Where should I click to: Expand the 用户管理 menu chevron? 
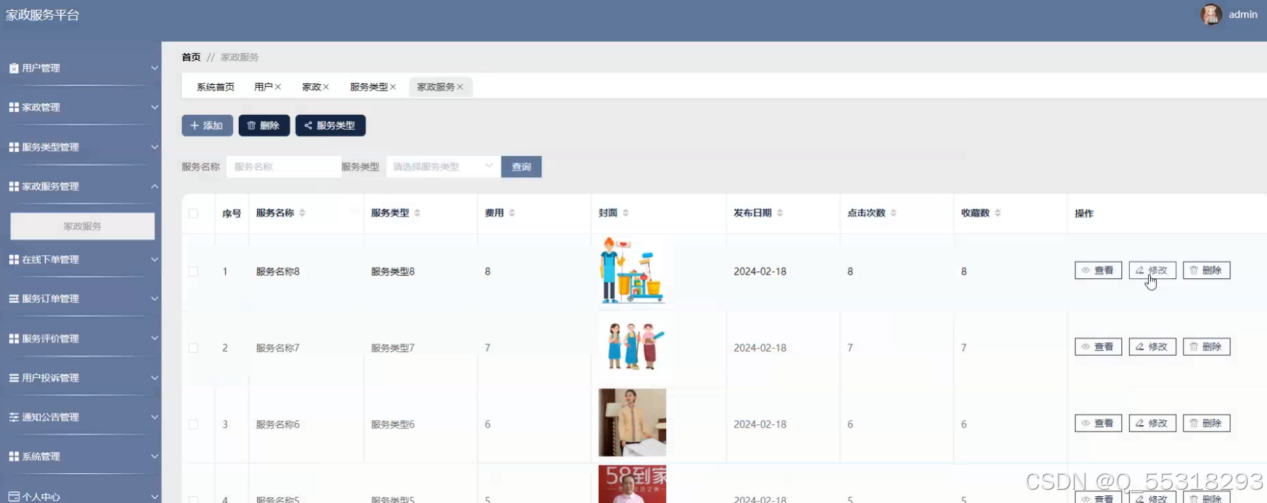click(154, 68)
